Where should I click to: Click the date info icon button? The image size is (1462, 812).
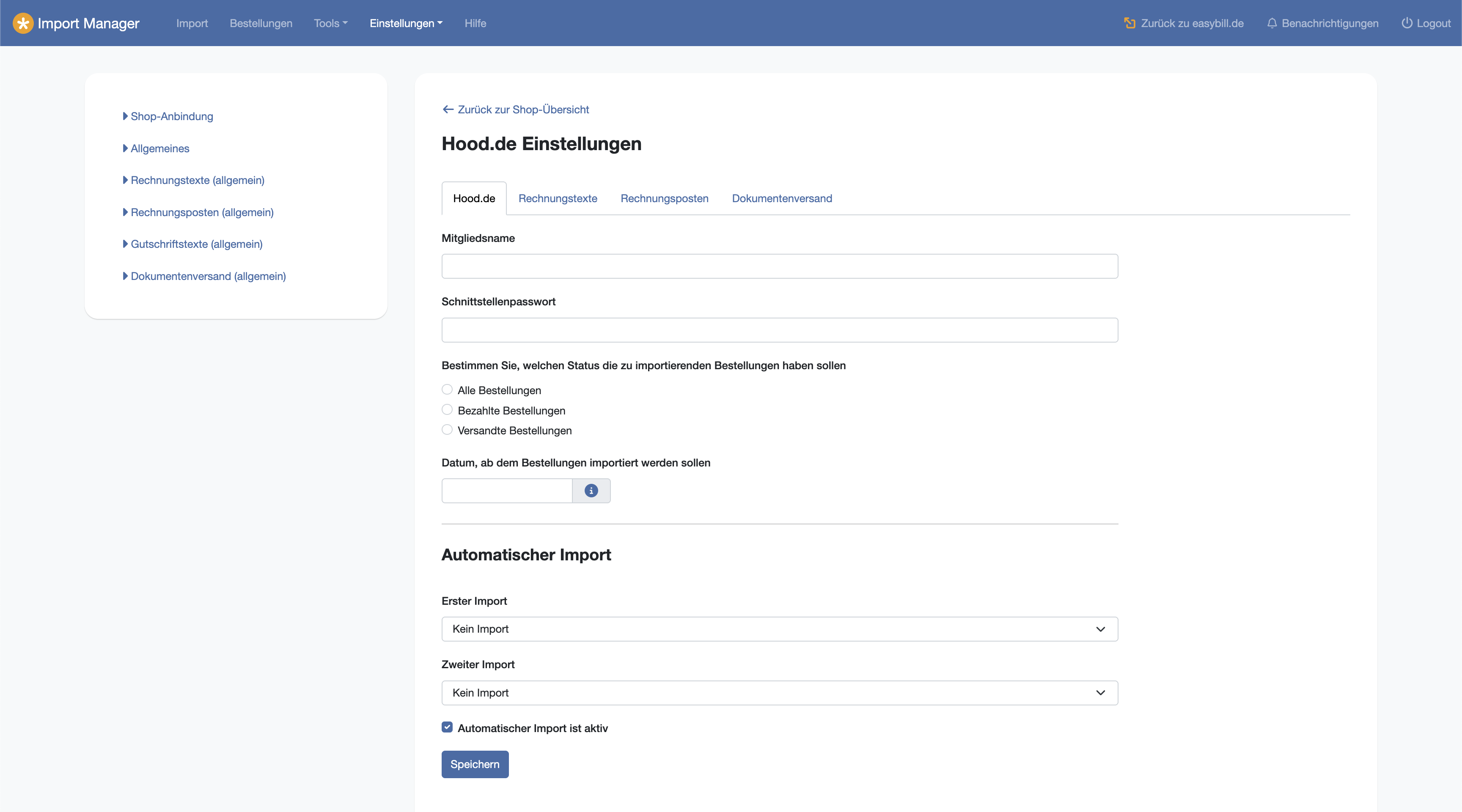click(x=591, y=491)
